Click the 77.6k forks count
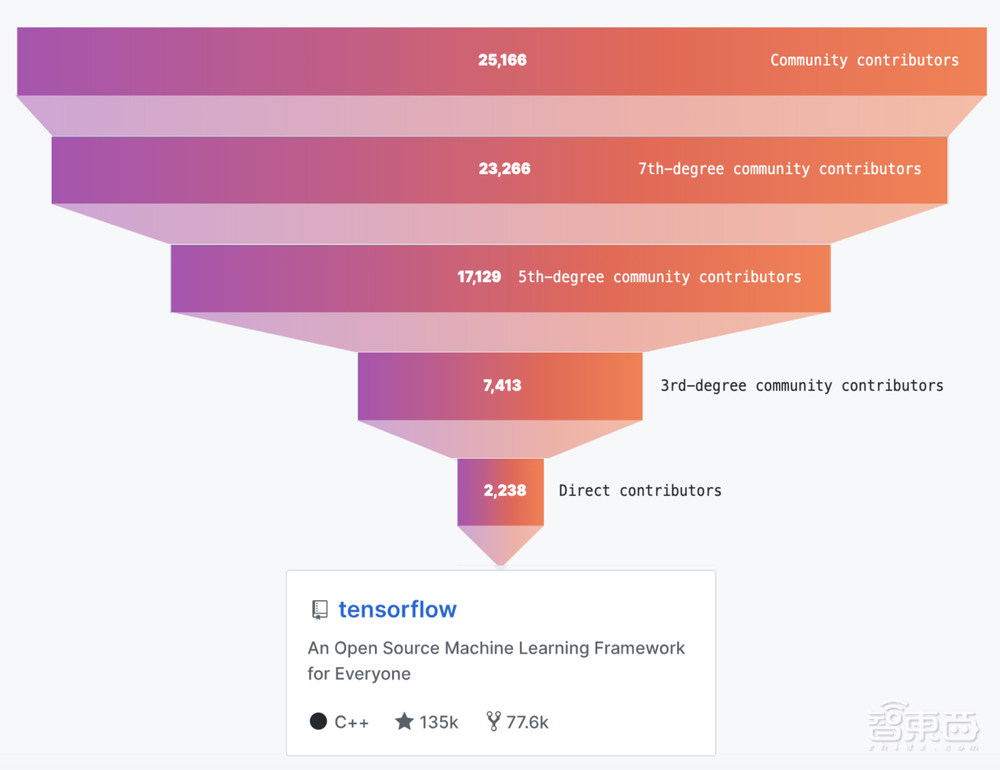Image resolution: width=1000 pixels, height=770 pixels. tap(527, 722)
